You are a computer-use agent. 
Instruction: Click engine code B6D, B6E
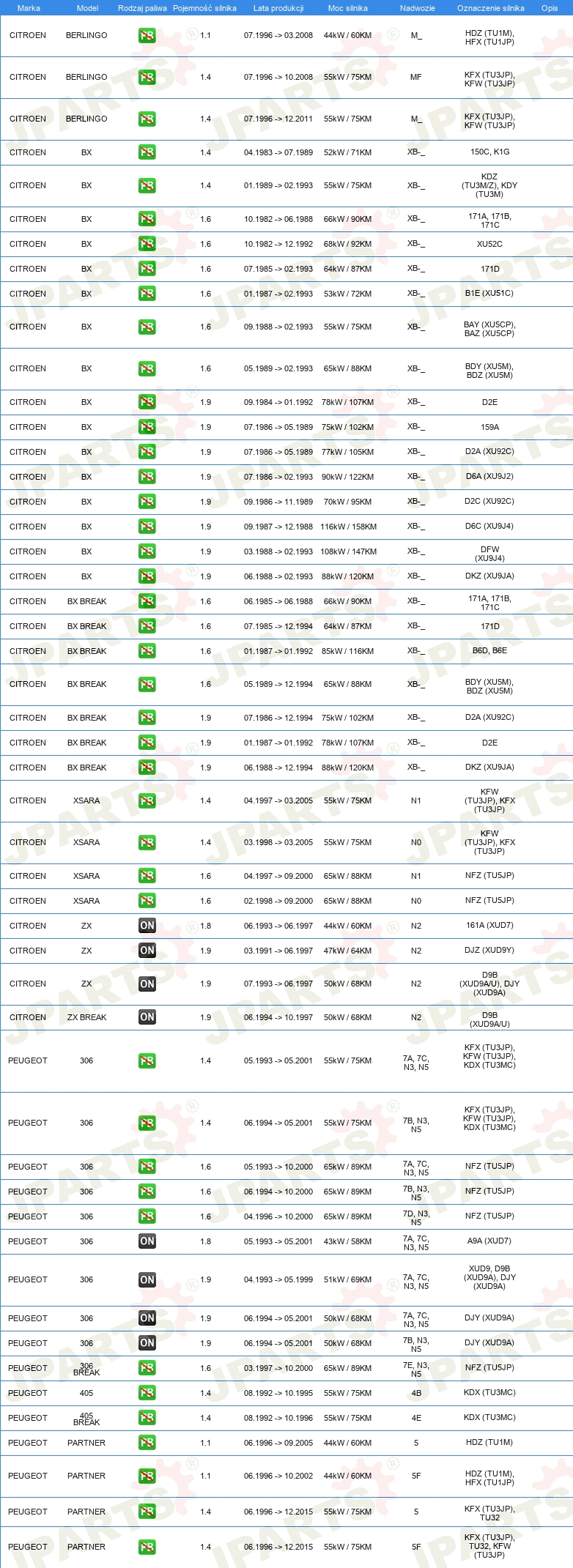[x=489, y=650]
